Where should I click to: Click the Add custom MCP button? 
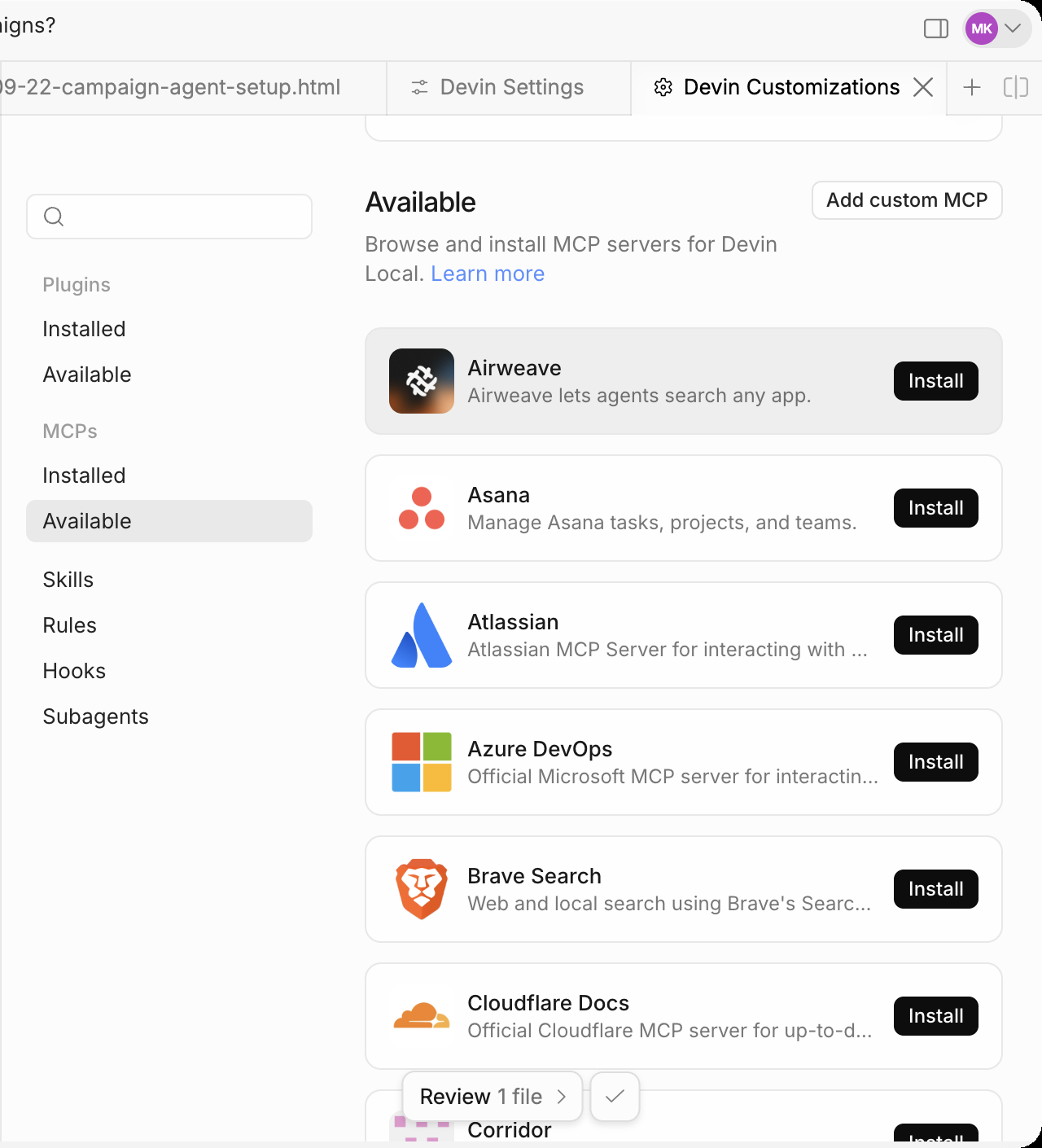pos(907,200)
